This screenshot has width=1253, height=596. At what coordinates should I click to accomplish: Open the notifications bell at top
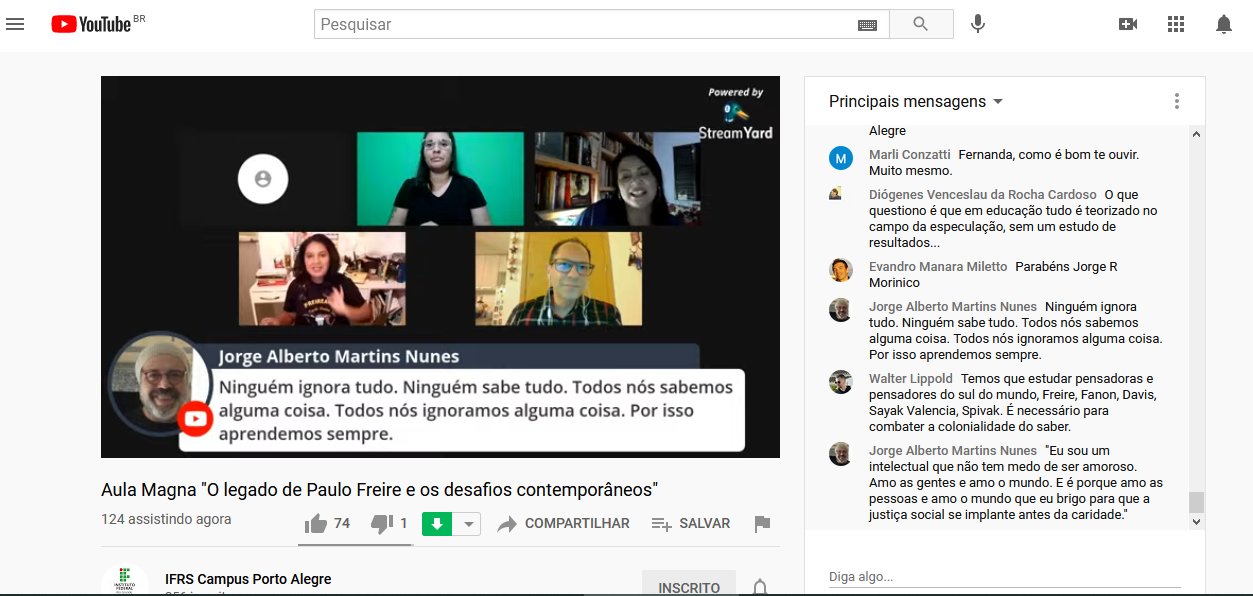tap(1224, 24)
